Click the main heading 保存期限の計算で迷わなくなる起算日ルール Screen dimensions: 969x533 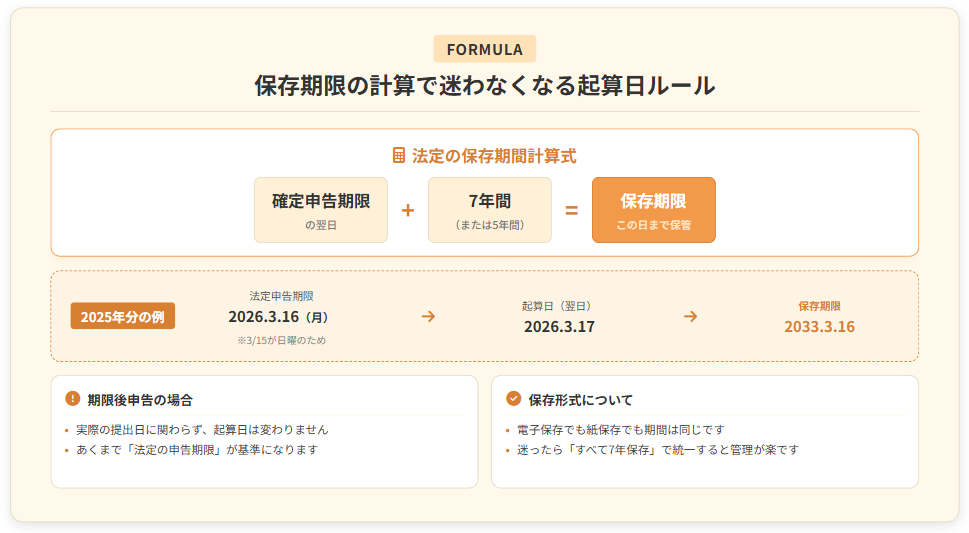coord(485,86)
